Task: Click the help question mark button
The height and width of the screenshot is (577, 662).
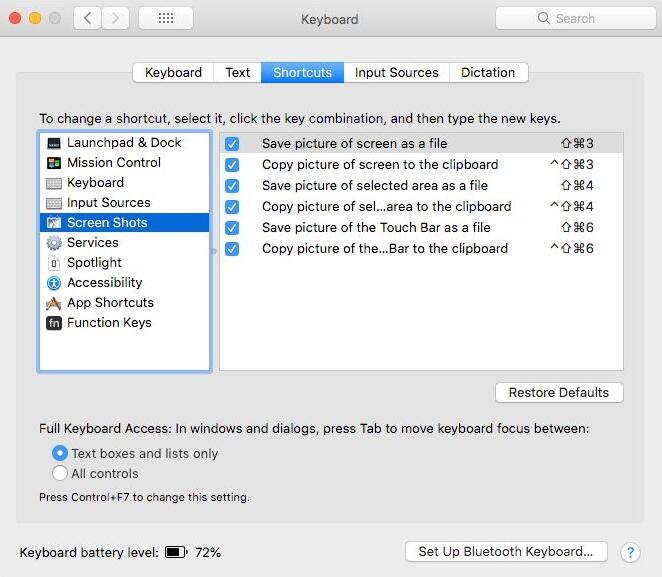Action: [630, 552]
